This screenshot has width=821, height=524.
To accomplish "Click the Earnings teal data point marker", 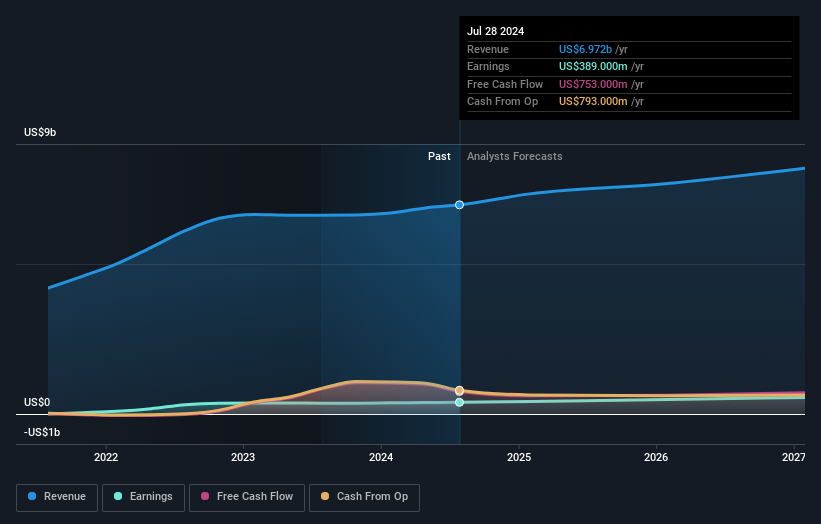I will point(459,402).
